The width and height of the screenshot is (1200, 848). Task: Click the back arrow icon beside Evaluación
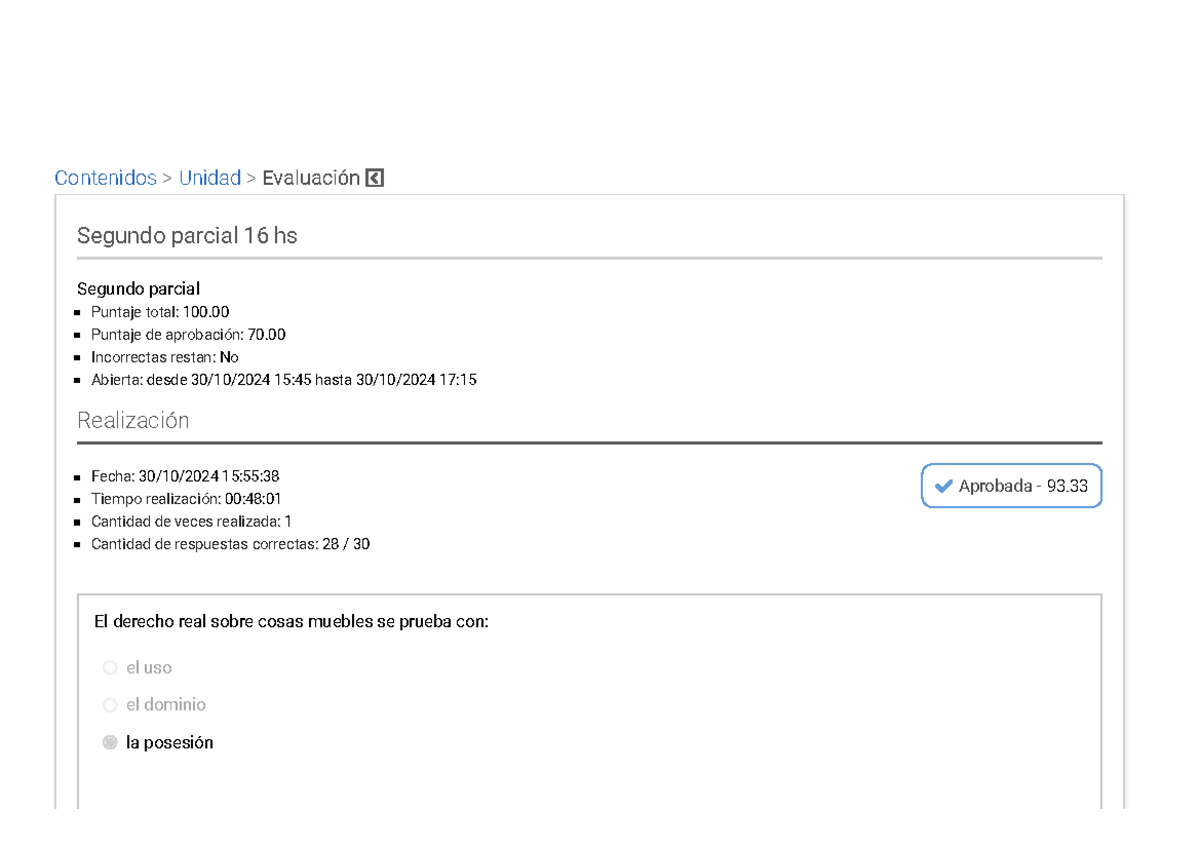(375, 178)
